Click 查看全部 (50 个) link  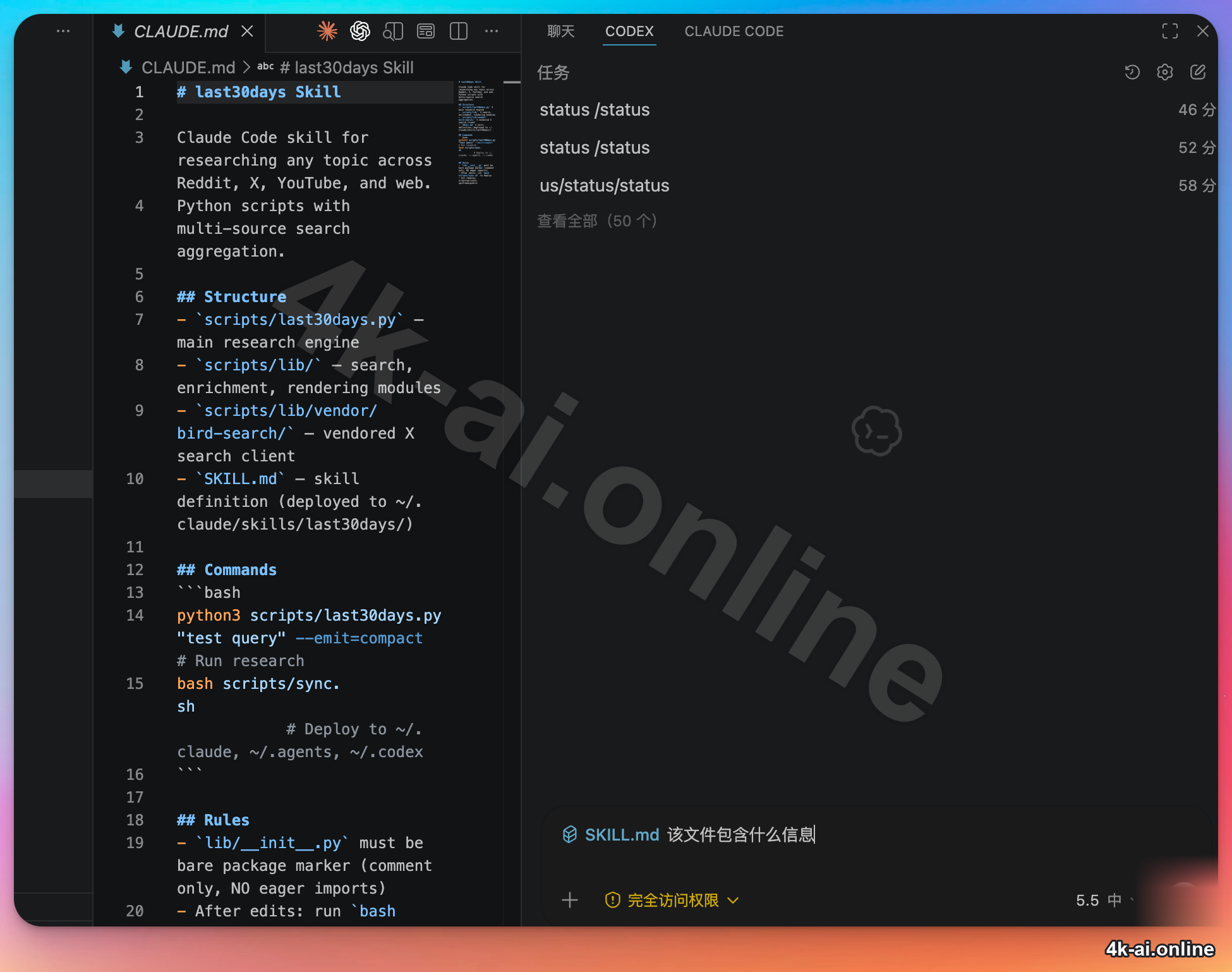pos(597,221)
